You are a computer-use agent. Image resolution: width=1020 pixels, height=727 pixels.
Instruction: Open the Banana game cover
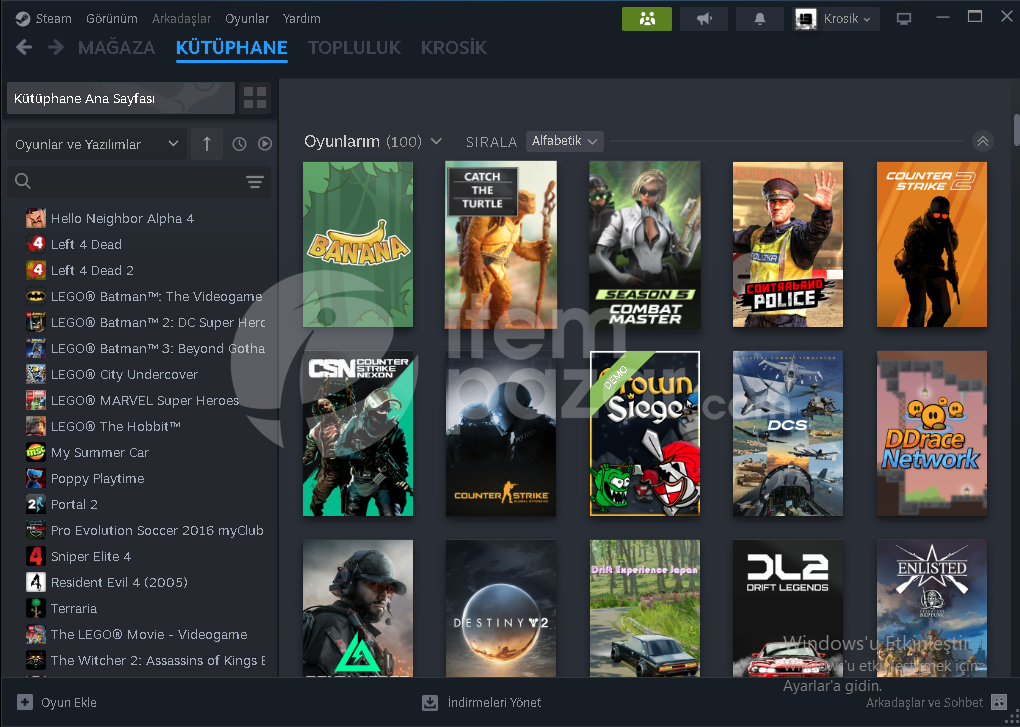[x=358, y=245]
